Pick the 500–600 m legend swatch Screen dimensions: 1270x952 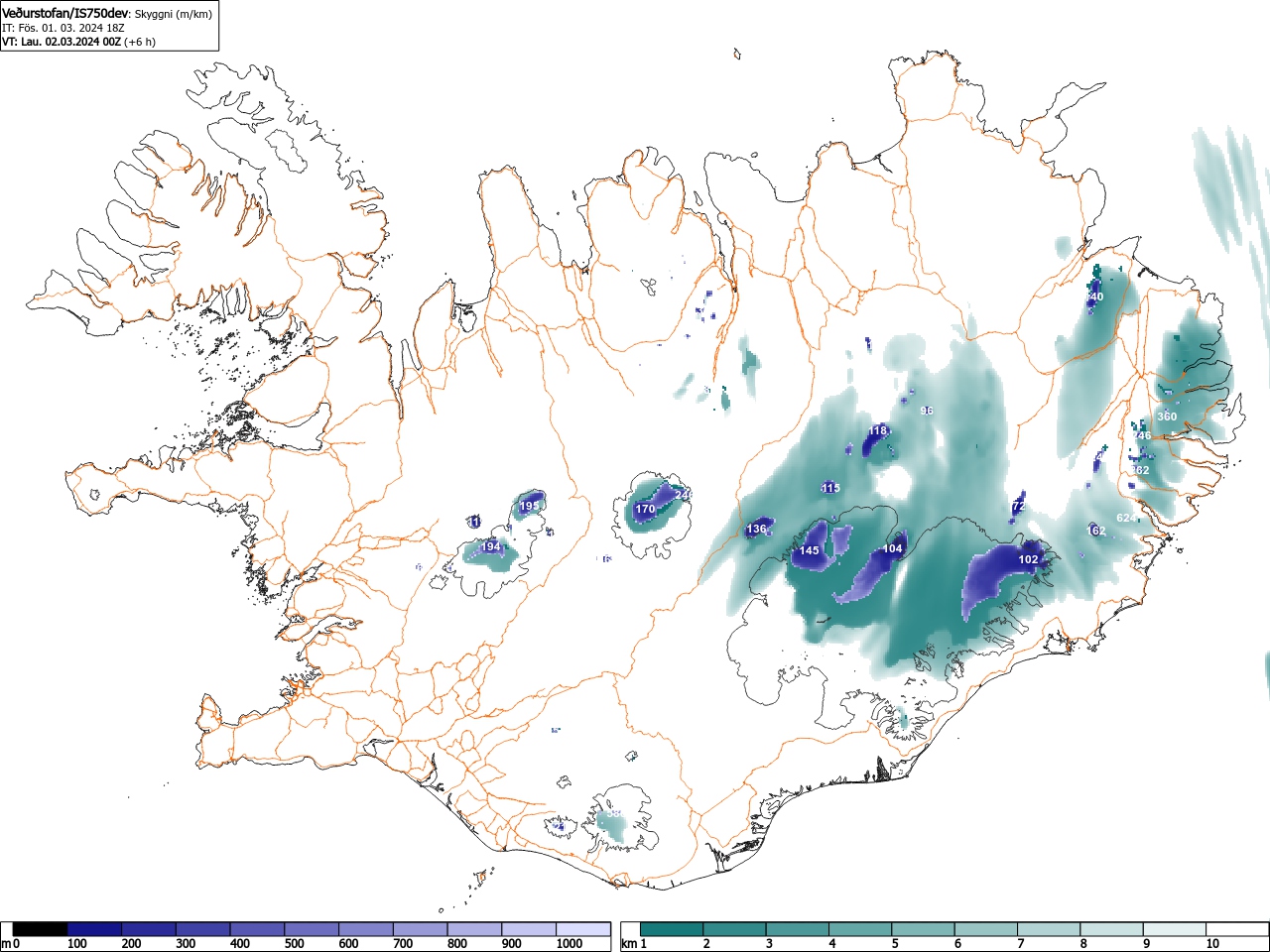point(312,929)
